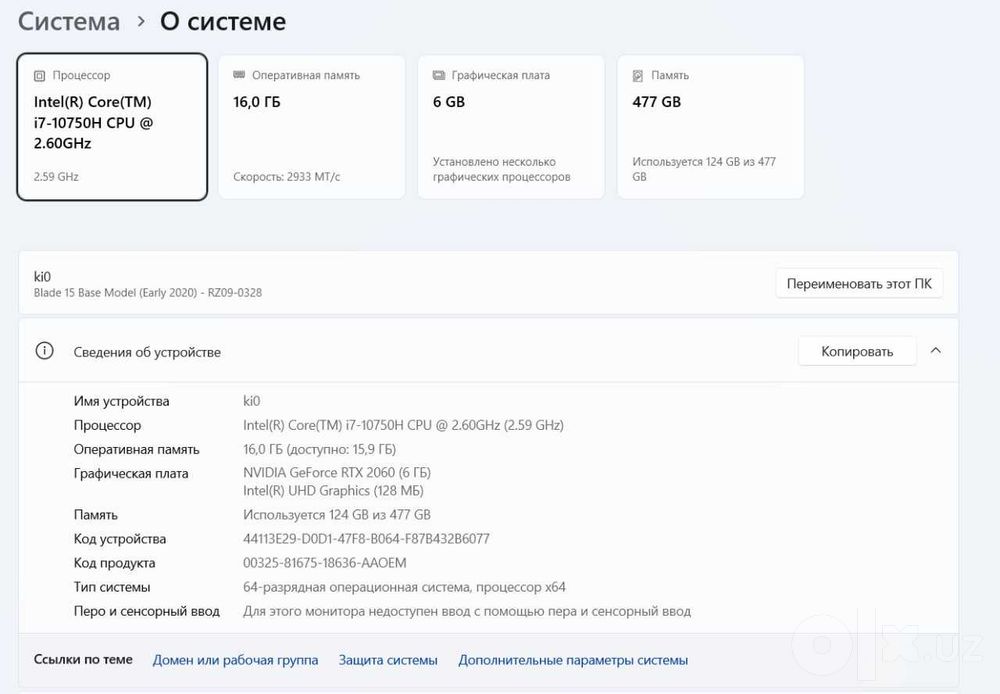Click the 2.59 GHz speed in processor card
1000x694 pixels.
(56, 177)
